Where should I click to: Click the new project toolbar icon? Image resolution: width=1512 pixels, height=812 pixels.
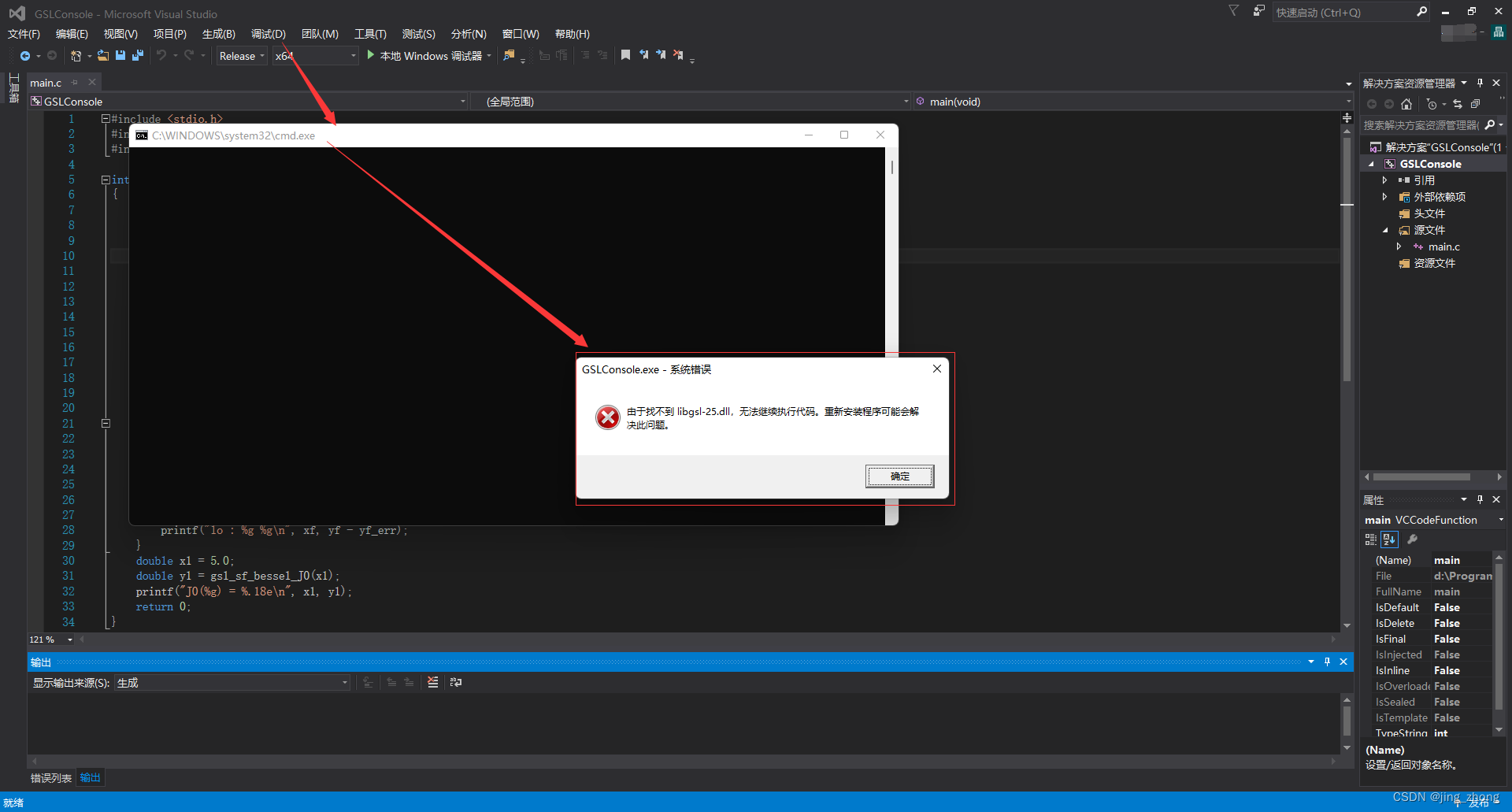(76, 56)
